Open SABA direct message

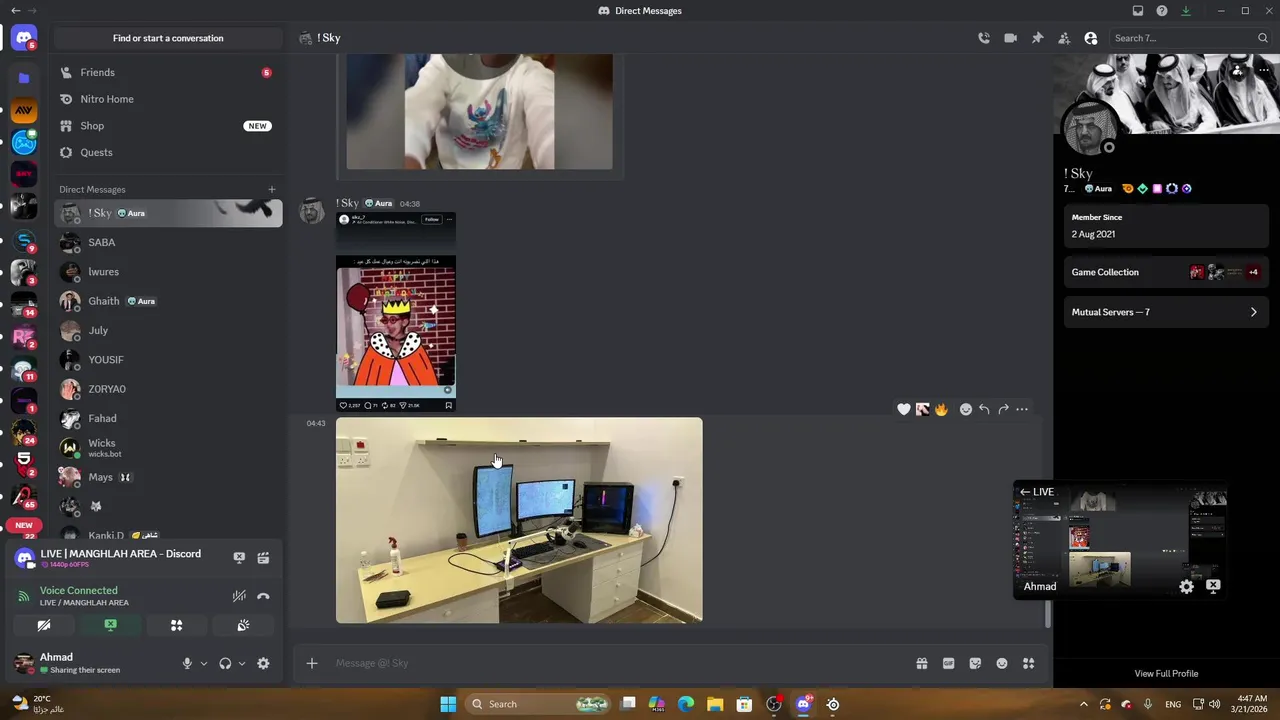(167, 242)
